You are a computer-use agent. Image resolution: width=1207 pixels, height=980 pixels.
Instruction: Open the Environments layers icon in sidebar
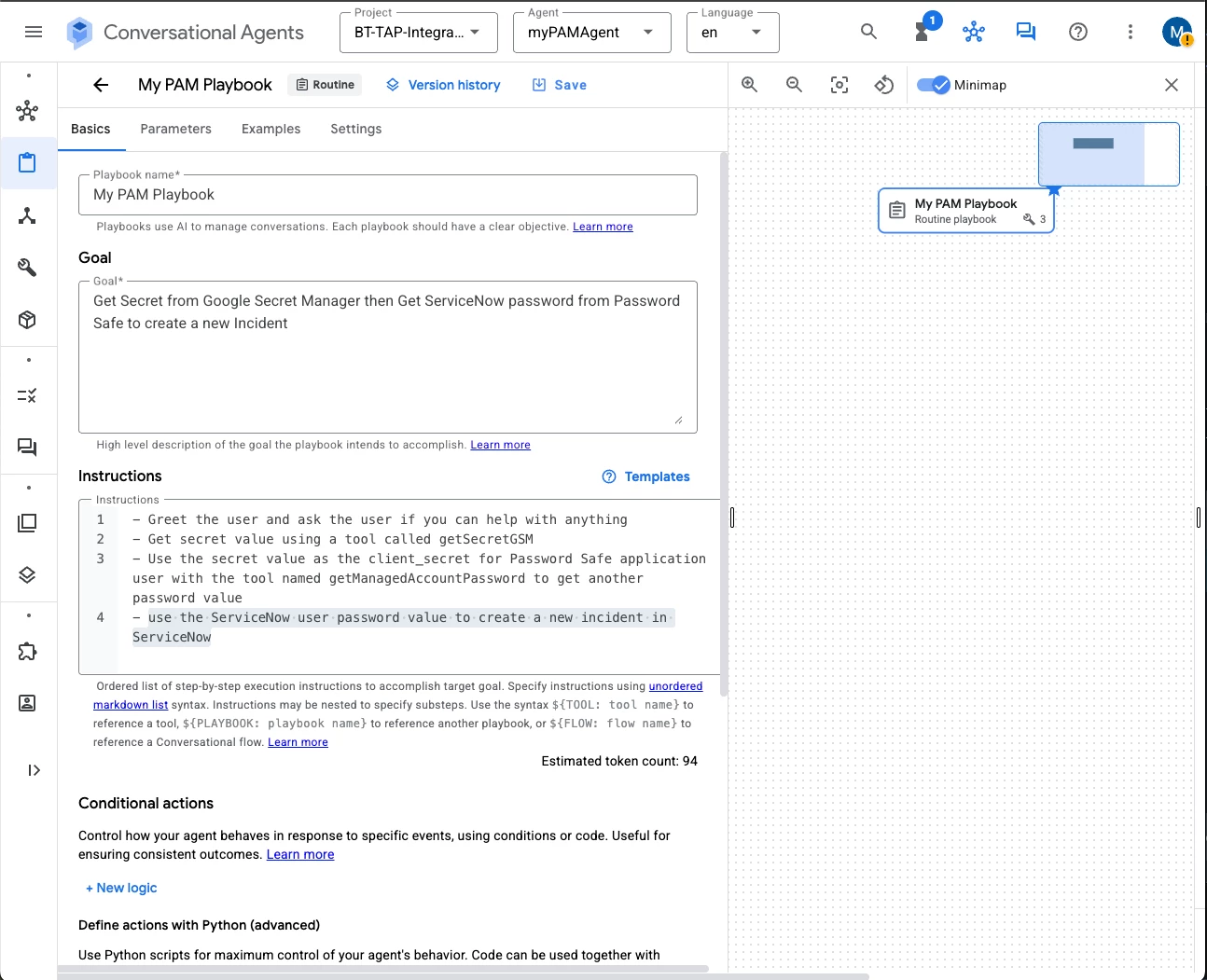pyautogui.click(x=28, y=575)
